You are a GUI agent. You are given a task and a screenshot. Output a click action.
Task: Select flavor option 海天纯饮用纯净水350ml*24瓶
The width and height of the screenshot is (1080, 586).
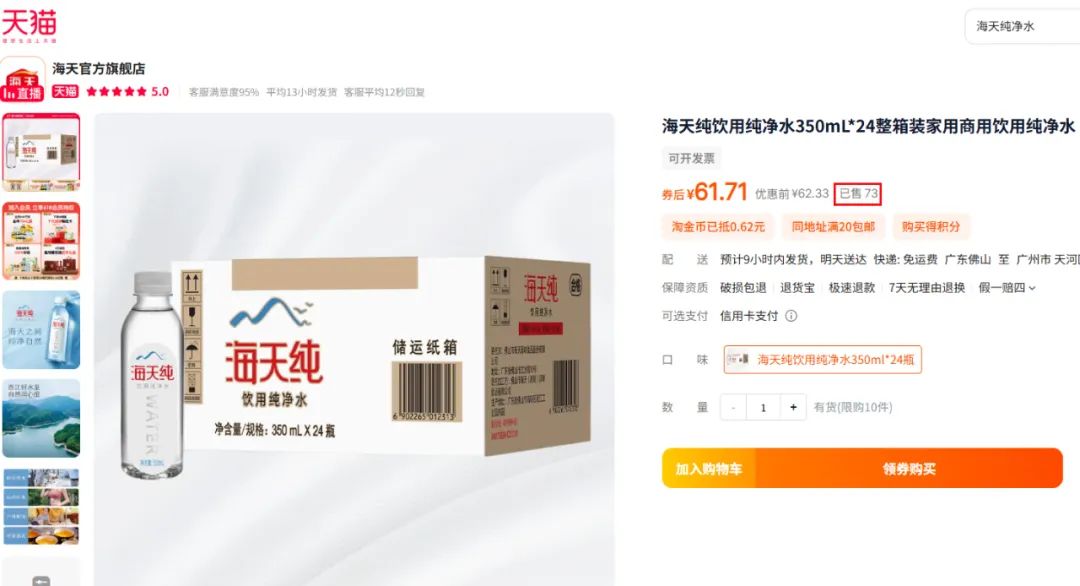822,359
